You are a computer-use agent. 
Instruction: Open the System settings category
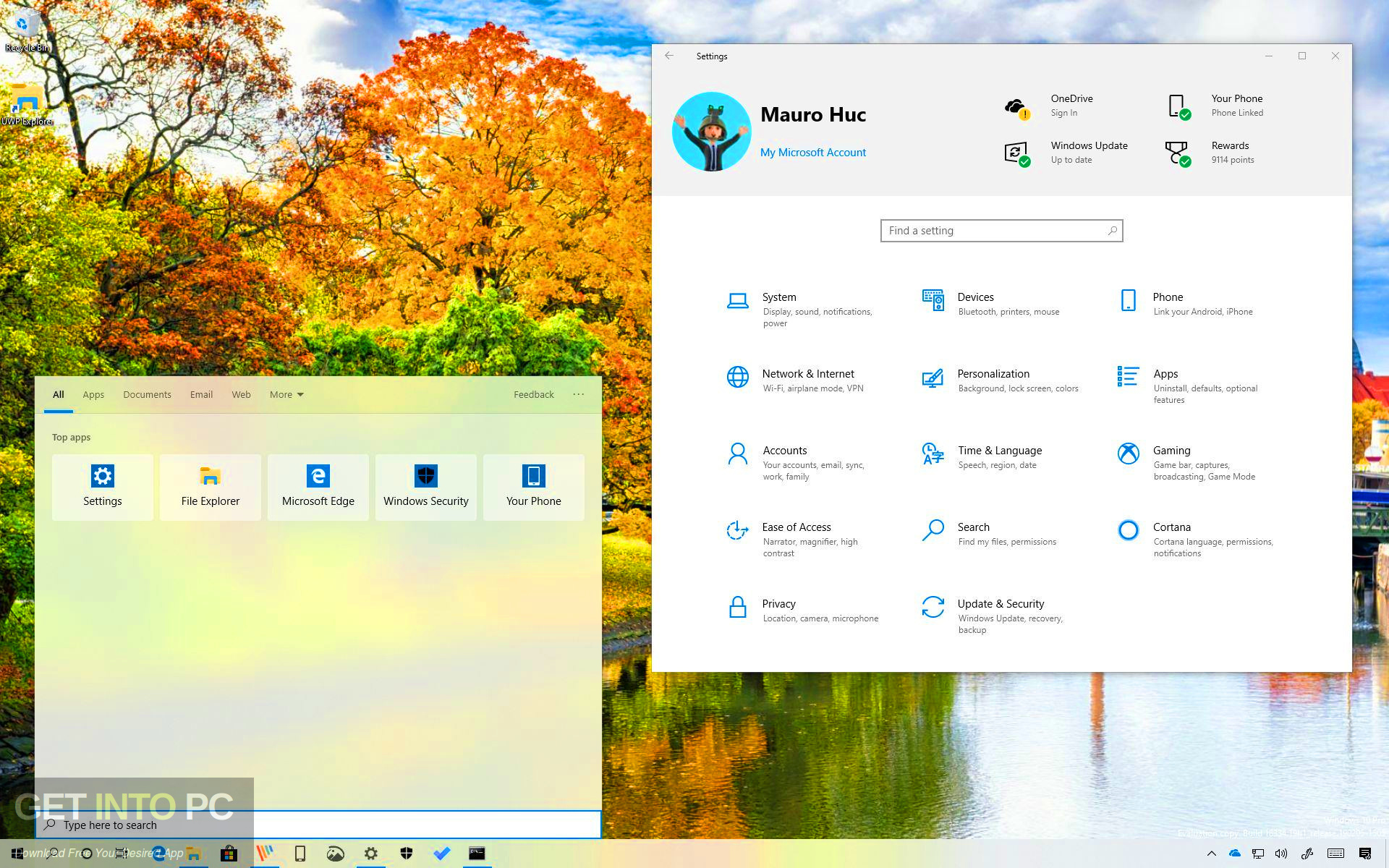(803, 309)
